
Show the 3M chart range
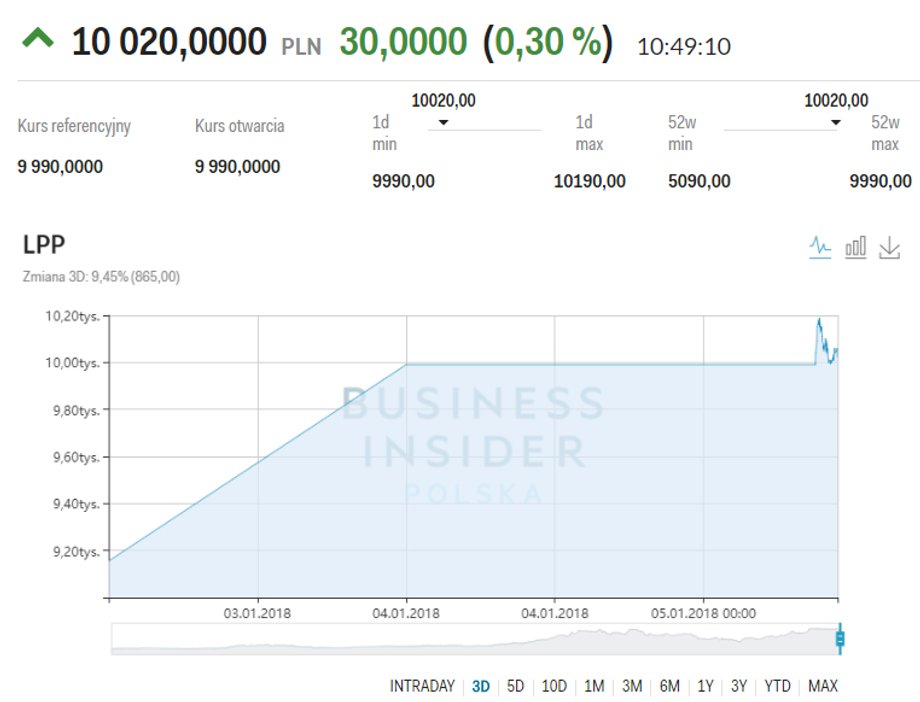tap(632, 686)
